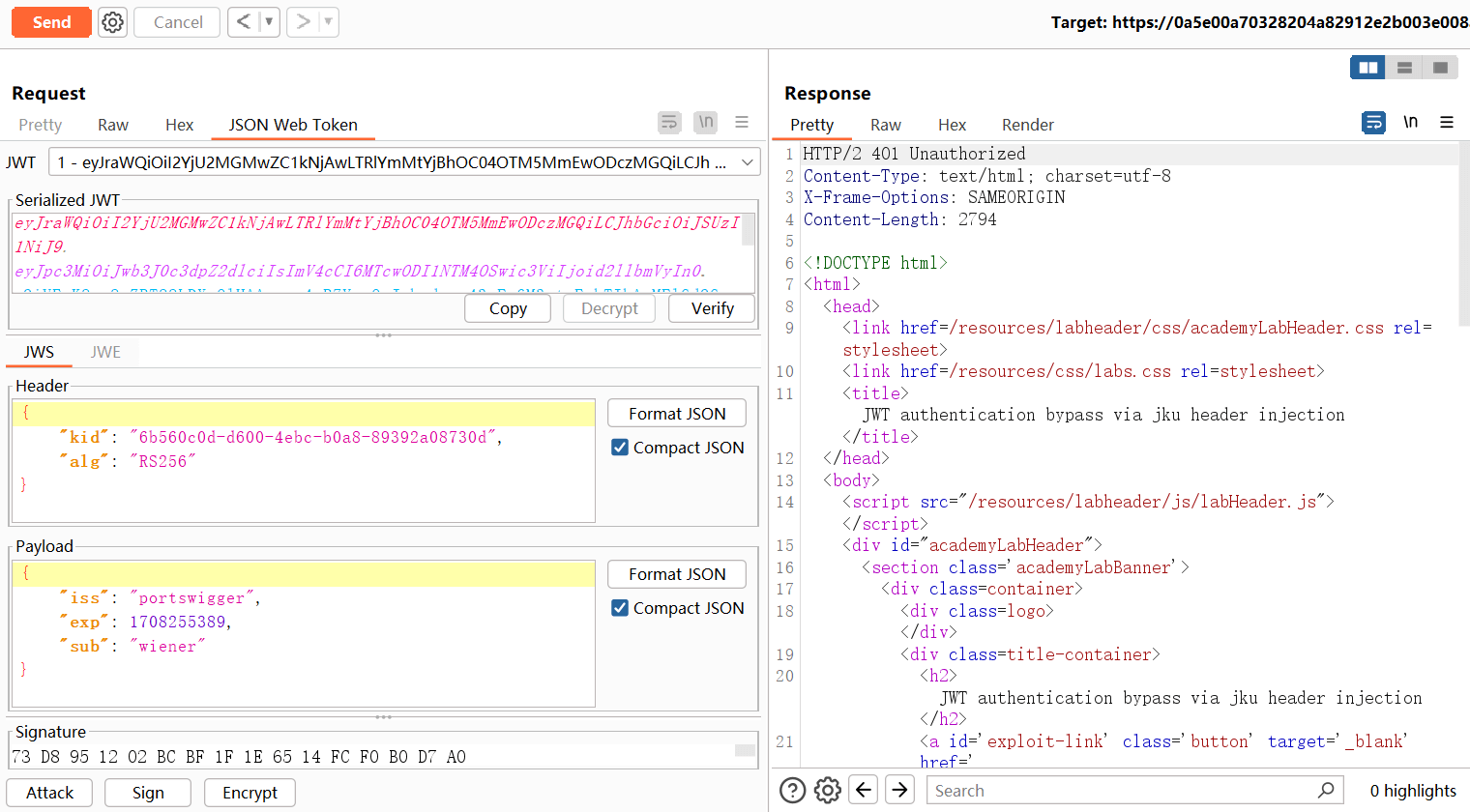Screen dimensions: 1470x812
Task: Switch to side-by-side split layout
Action: (1367, 68)
